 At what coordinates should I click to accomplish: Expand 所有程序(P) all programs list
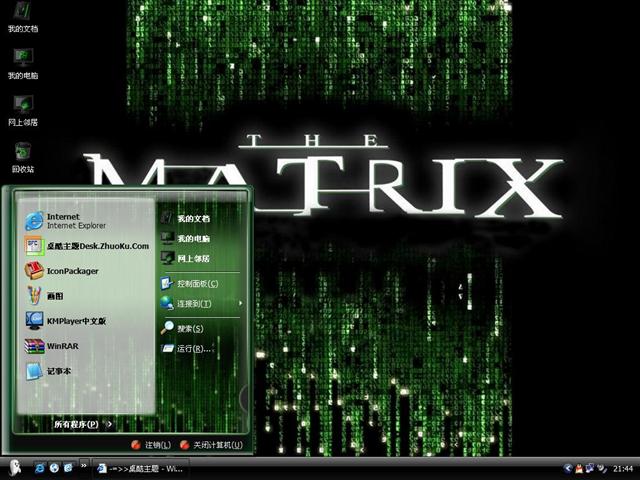point(83,424)
